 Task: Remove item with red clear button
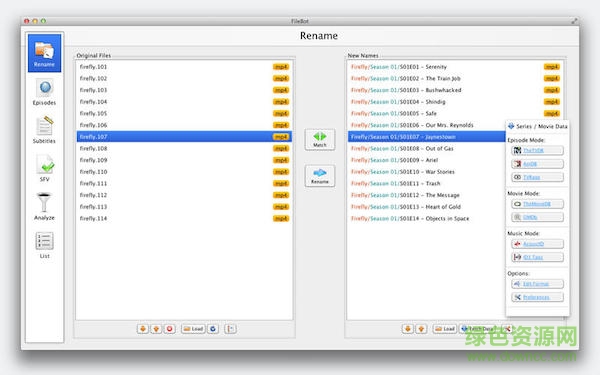[x=170, y=329]
